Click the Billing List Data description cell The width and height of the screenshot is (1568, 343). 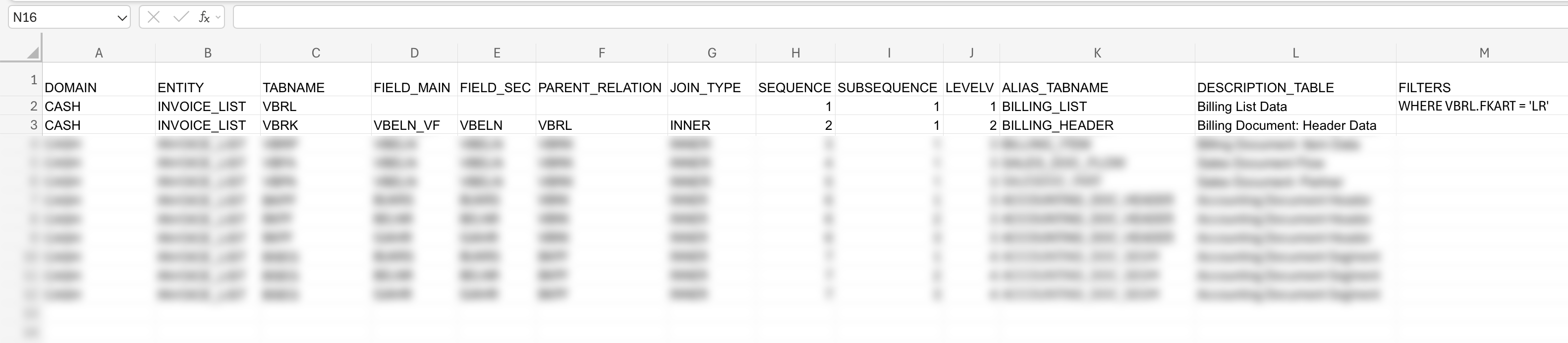(x=1242, y=106)
